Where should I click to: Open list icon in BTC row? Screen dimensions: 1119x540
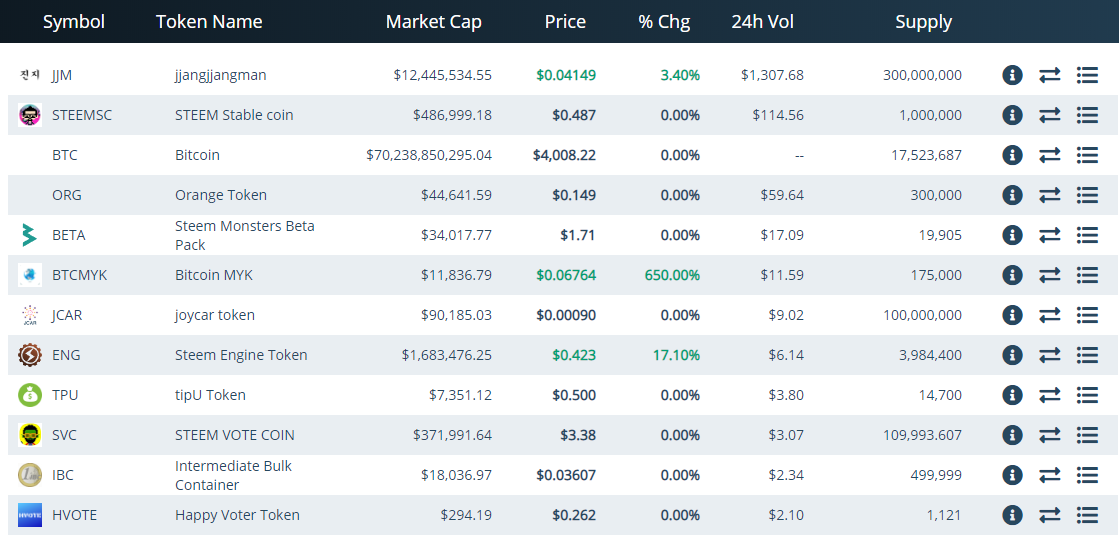tap(1087, 155)
